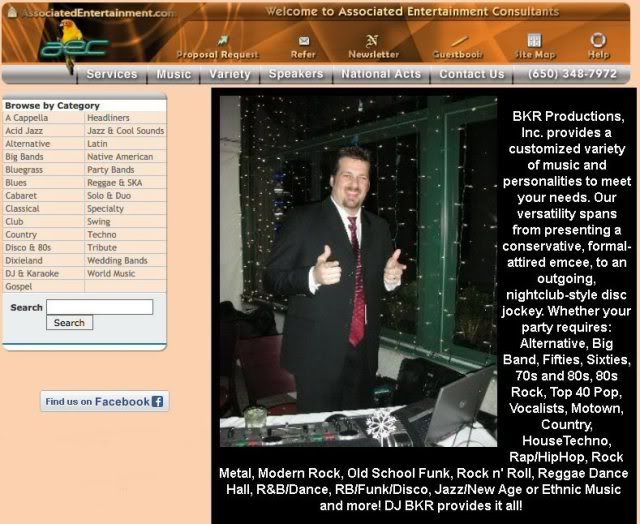
Task: Open the Solo & Duo category
Action: [109, 196]
